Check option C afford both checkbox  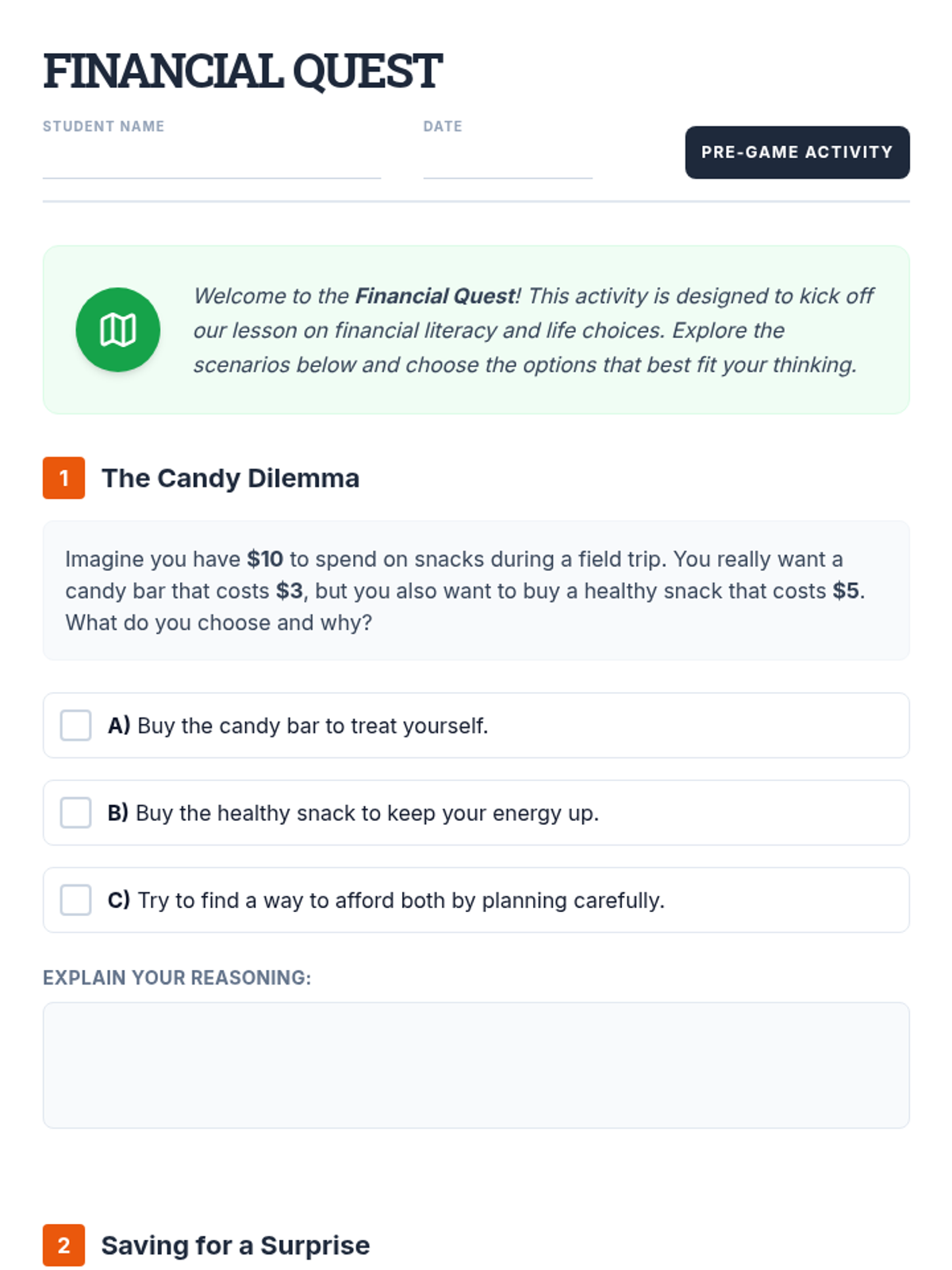(76, 900)
